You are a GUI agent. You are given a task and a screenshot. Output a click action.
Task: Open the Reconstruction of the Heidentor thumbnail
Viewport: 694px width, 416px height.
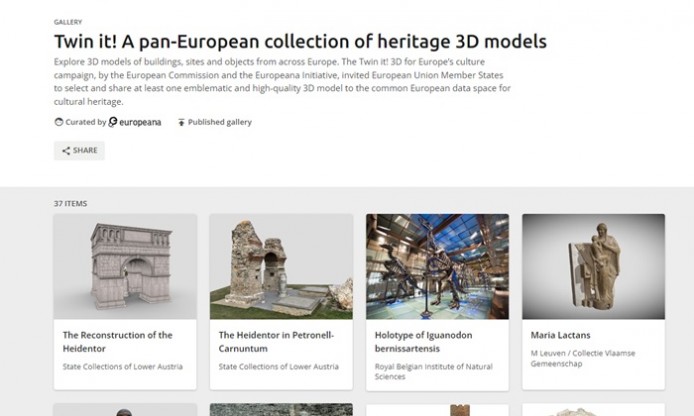tap(125, 266)
